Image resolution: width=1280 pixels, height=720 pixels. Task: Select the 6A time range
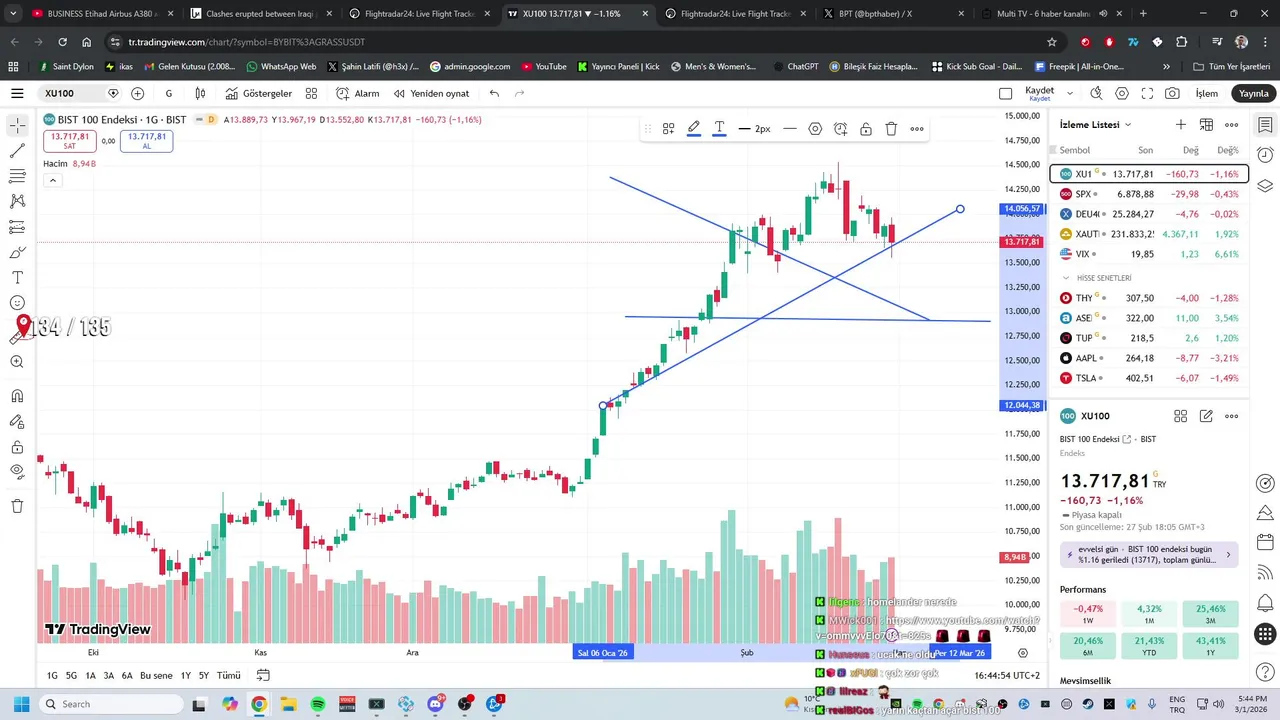[127, 676]
